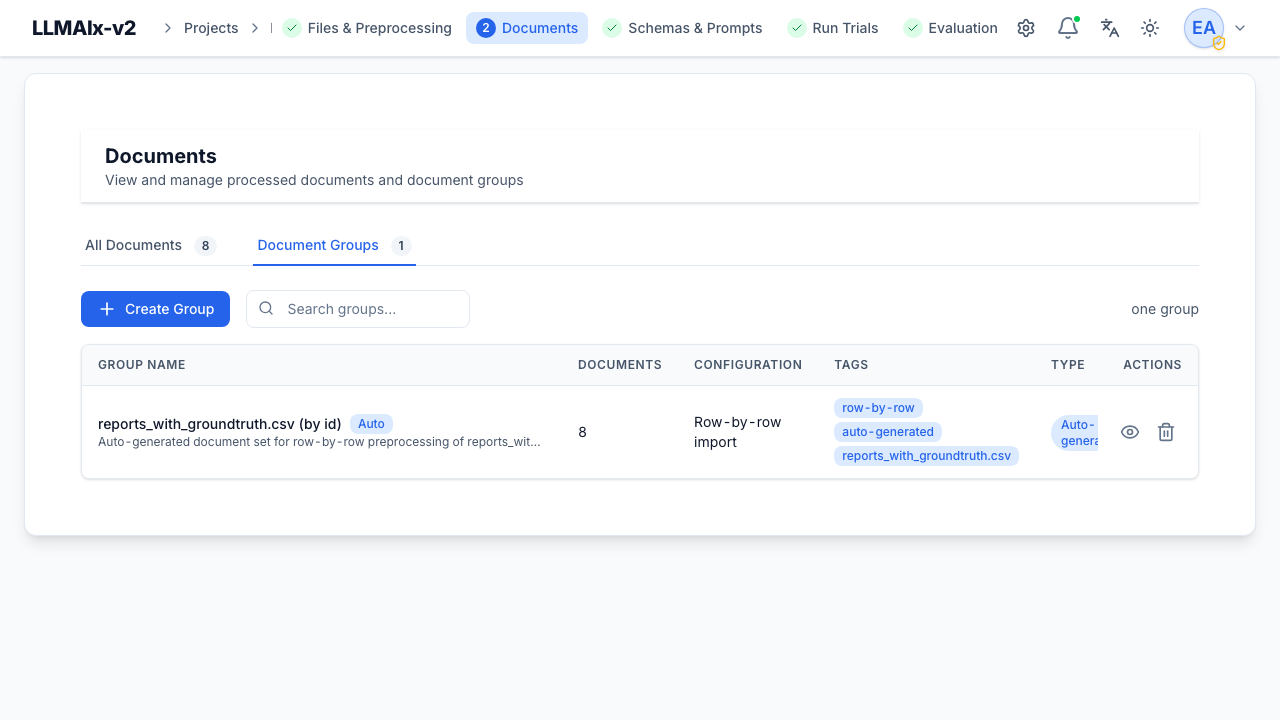Focus the Search groups field
This screenshot has height=720, width=1280.
(x=358, y=309)
